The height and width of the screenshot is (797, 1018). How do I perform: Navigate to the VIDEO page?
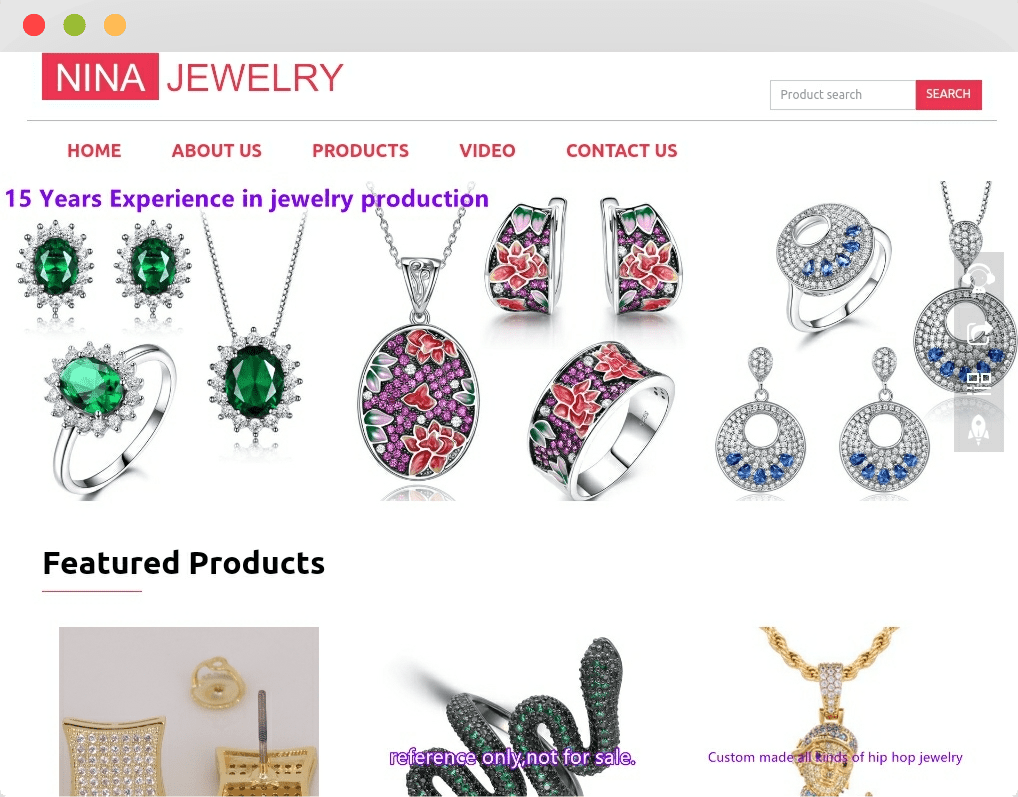coord(488,151)
